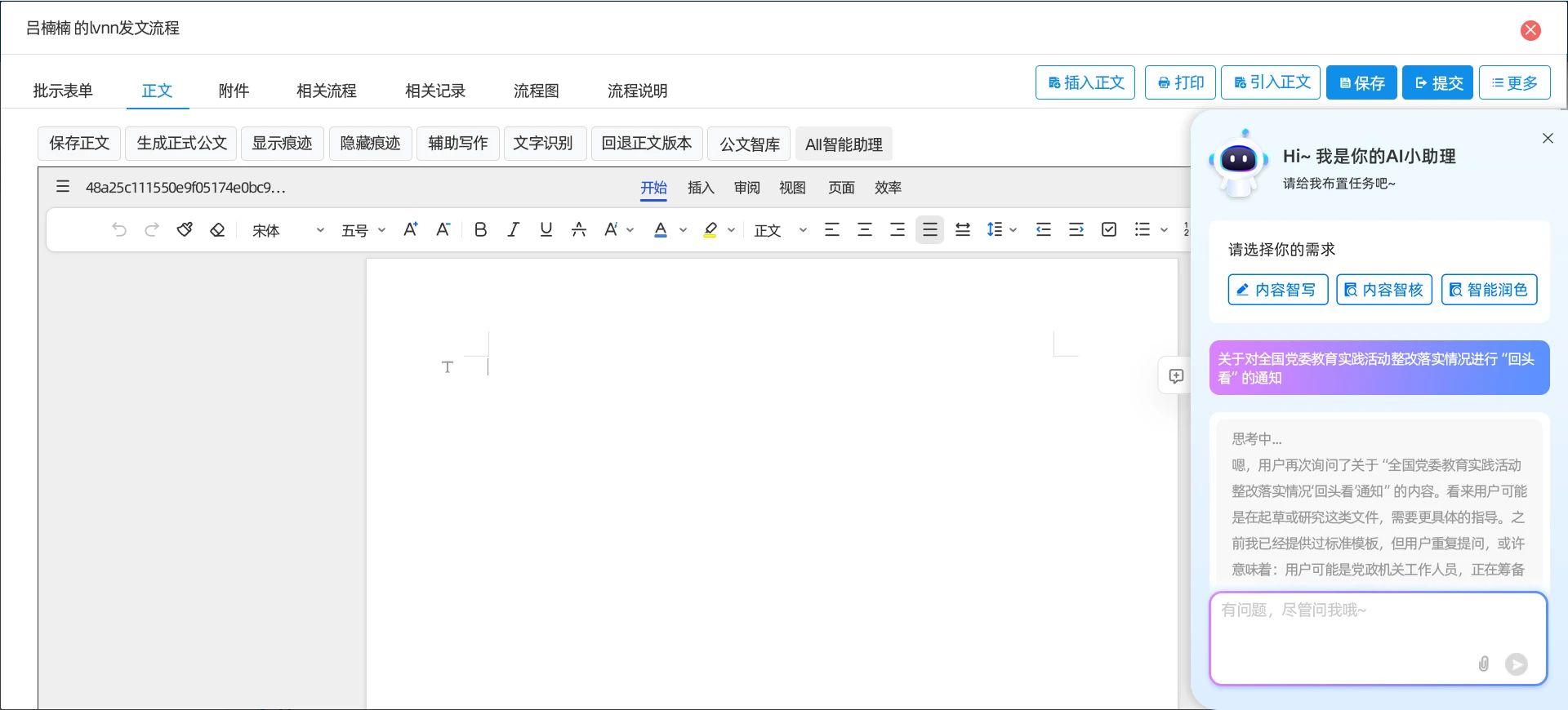Toggle italic formatting
Image resolution: width=1568 pixels, height=710 pixels.
pyautogui.click(x=513, y=230)
